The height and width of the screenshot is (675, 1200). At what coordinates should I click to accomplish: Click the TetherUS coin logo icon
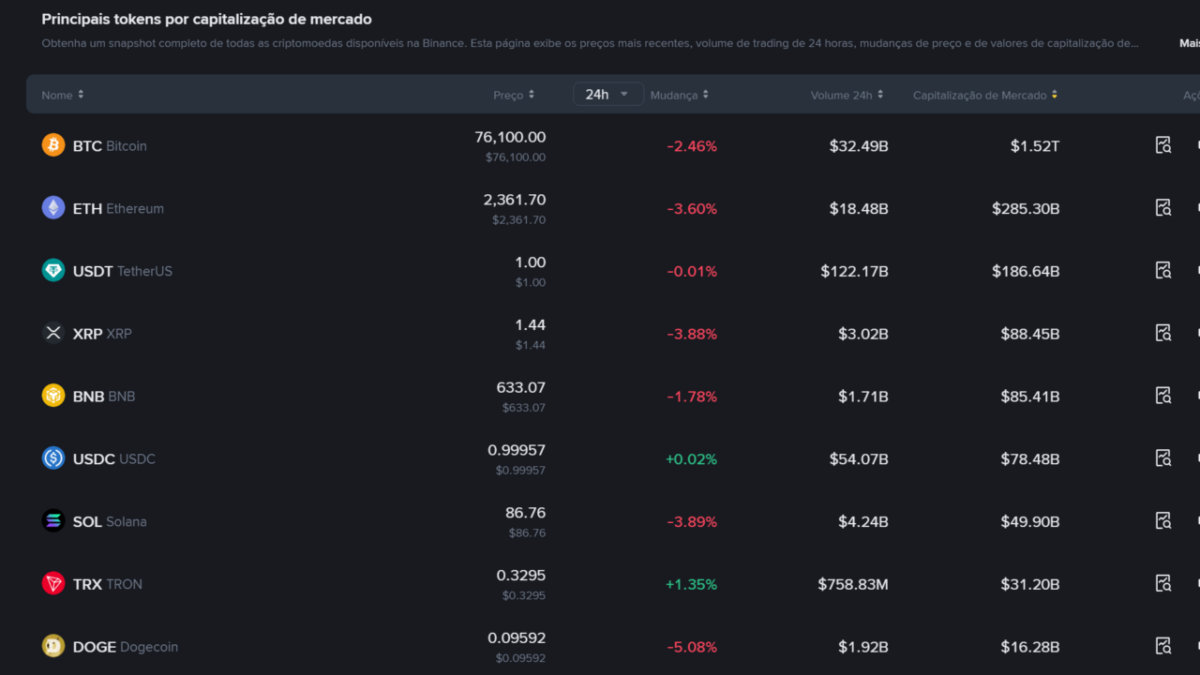click(x=53, y=271)
